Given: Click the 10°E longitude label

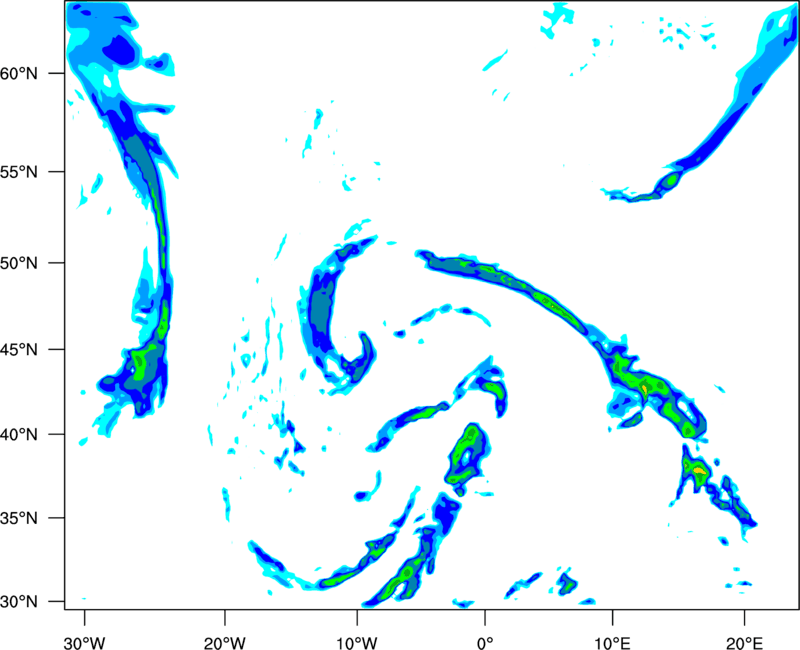Looking at the screenshot, I should click(x=612, y=643).
